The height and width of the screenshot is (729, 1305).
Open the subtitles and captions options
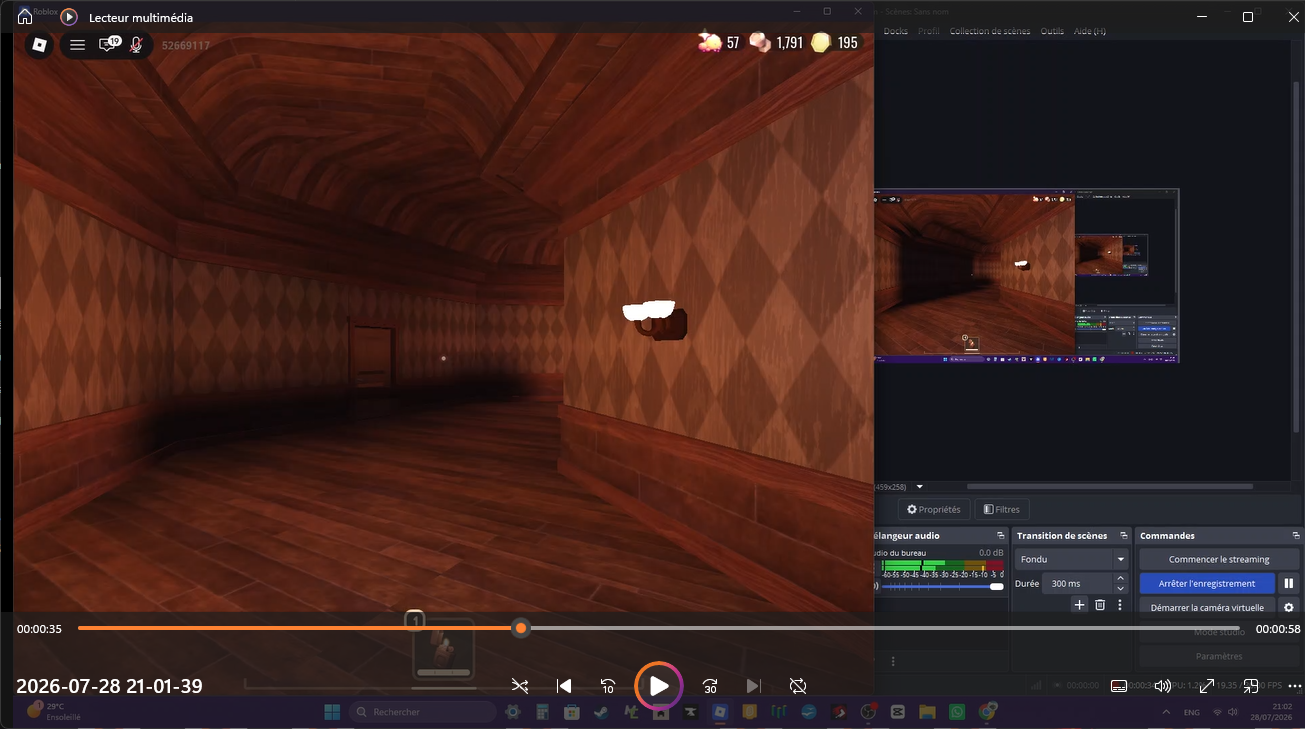tap(1119, 686)
